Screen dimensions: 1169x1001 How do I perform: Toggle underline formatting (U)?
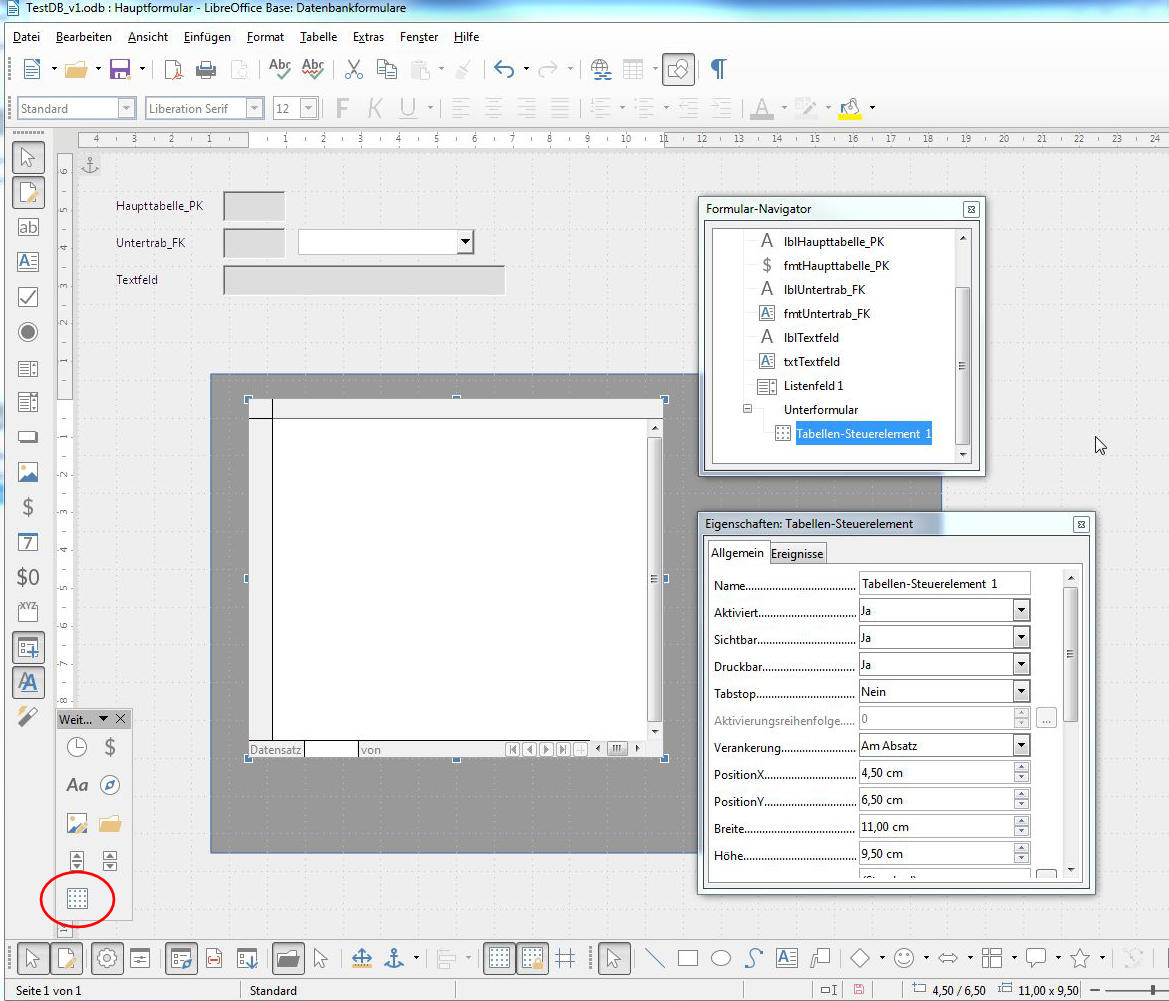click(407, 109)
